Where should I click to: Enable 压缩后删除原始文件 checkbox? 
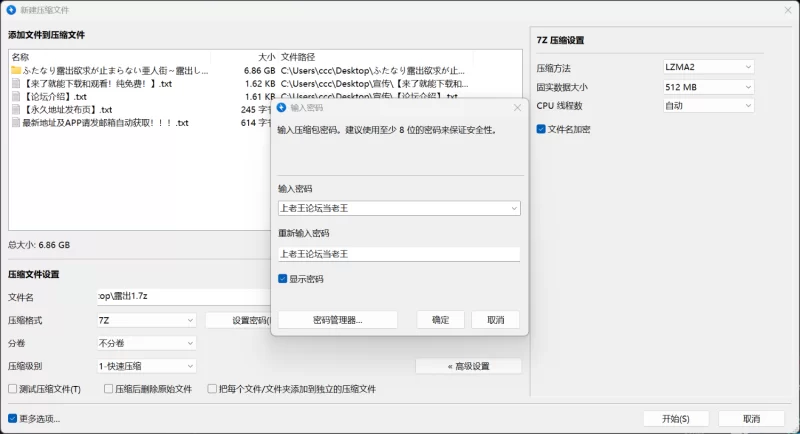pos(108,389)
